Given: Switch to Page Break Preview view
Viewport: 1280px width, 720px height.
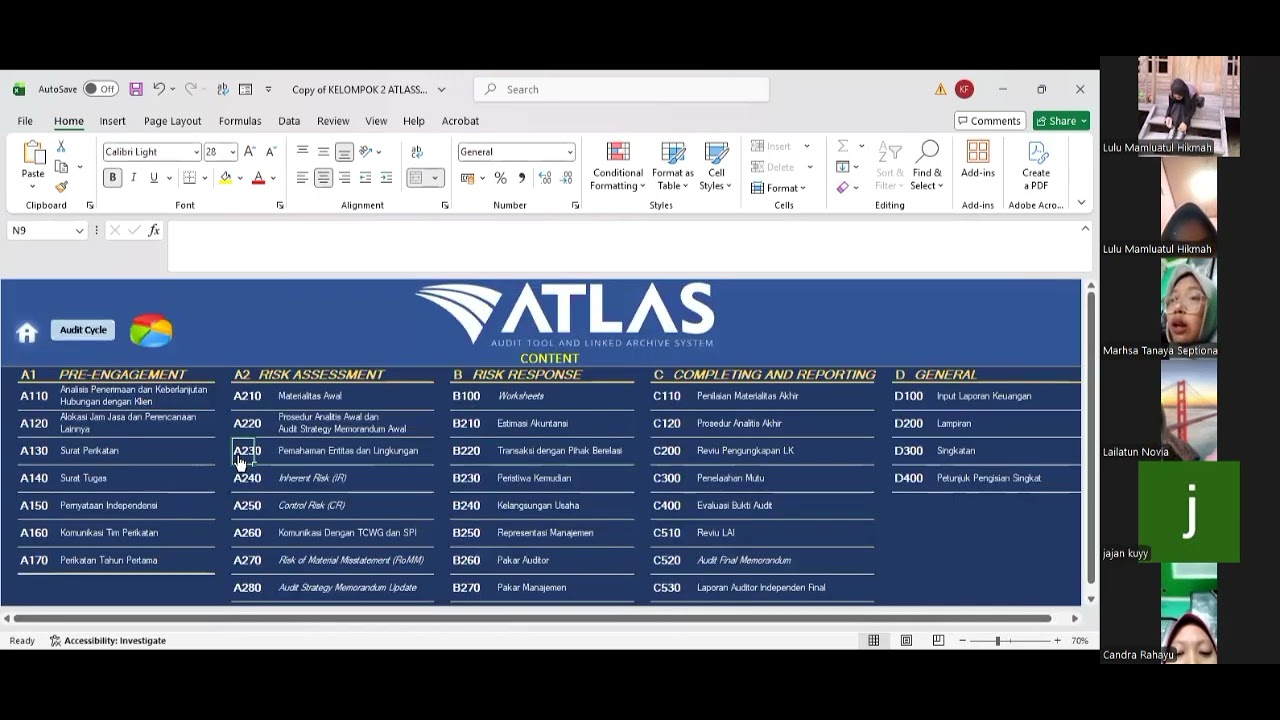Looking at the screenshot, I should coord(938,640).
